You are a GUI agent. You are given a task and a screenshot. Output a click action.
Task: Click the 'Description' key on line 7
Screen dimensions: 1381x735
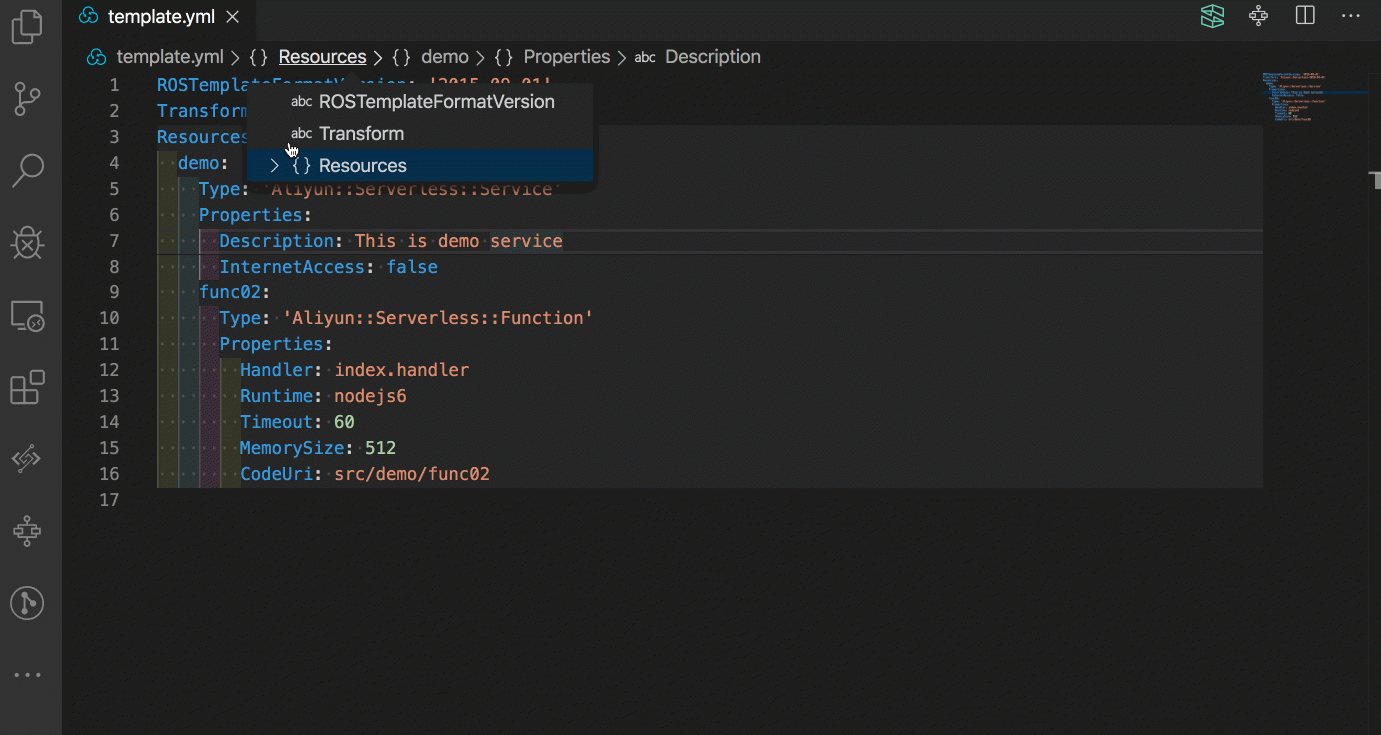pos(277,241)
